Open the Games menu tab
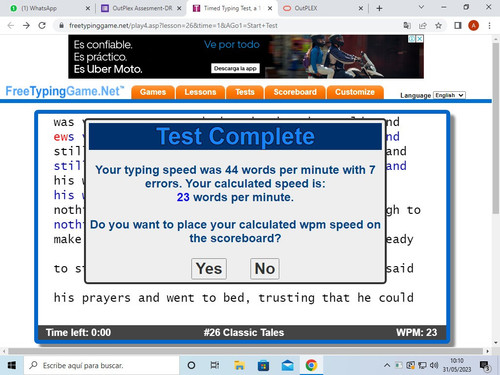The width and height of the screenshot is (500, 375). click(153, 92)
